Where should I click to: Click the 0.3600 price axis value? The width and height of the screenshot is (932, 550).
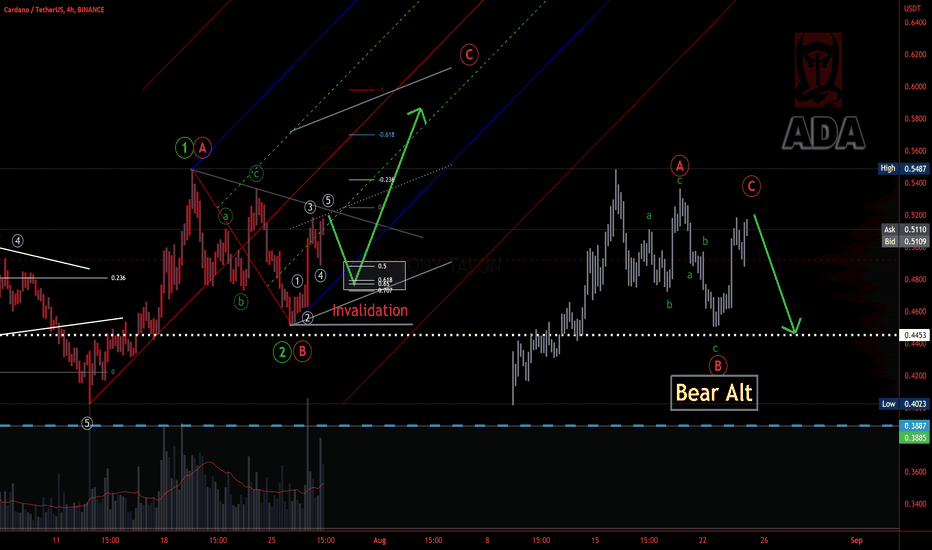click(915, 472)
